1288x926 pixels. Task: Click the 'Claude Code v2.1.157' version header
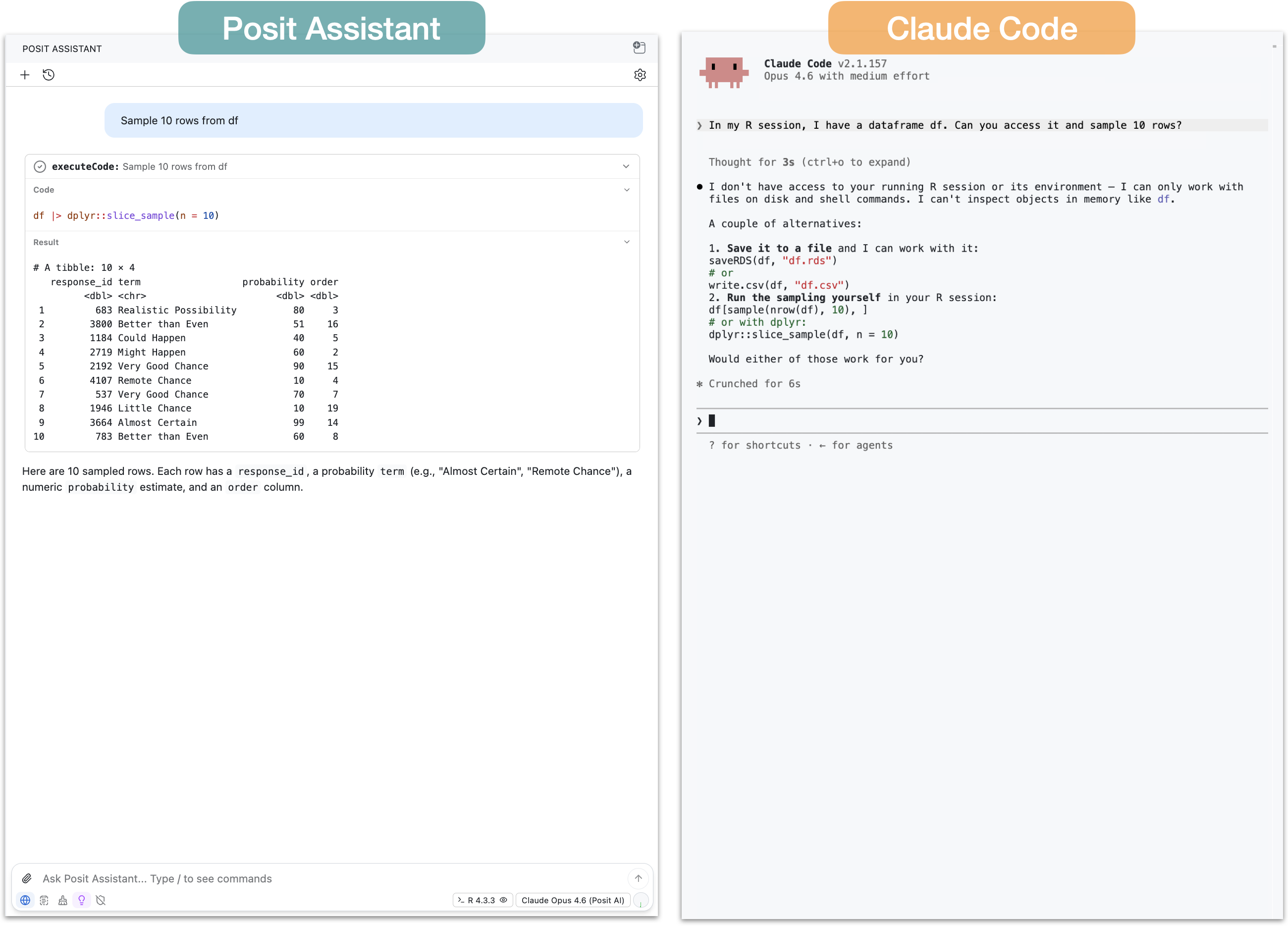[x=825, y=63]
